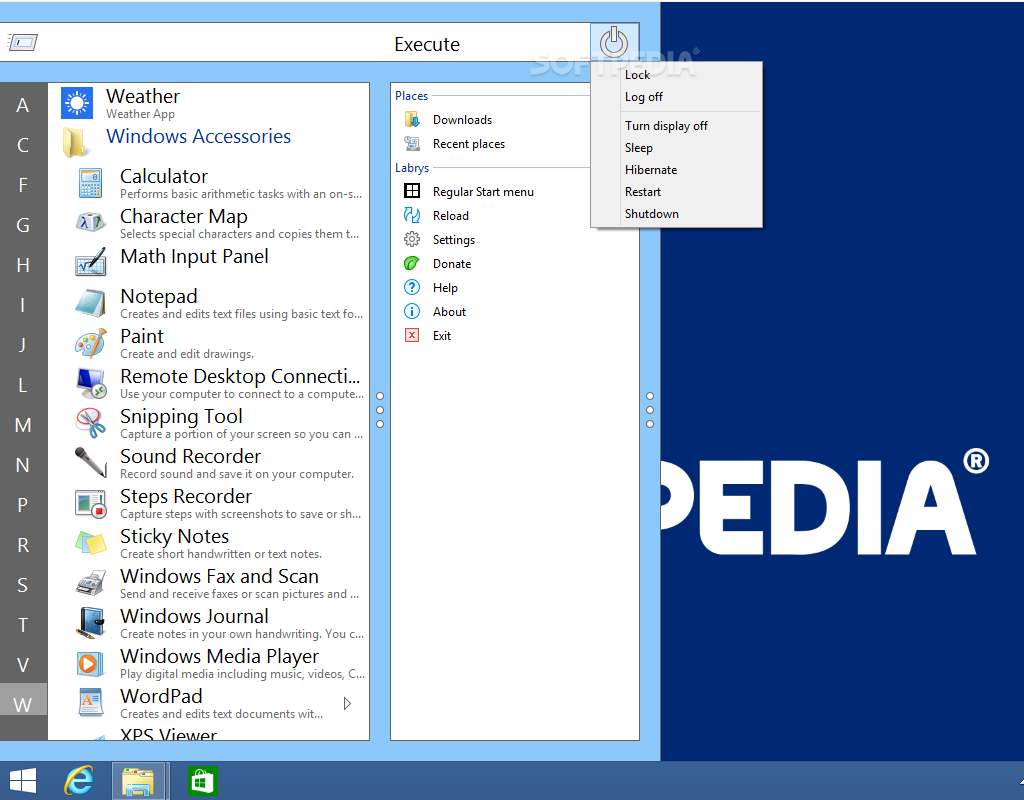Launch Calculator from its icon
1024x800 pixels.
tap(90, 183)
